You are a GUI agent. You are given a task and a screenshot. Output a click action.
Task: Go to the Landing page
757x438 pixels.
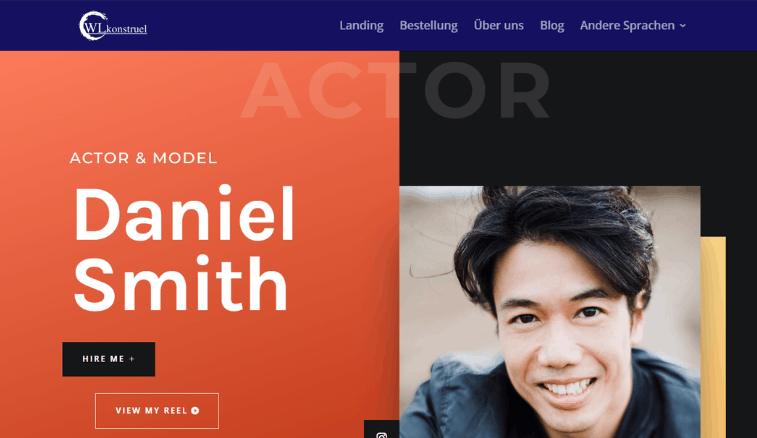(x=361, y=25)
